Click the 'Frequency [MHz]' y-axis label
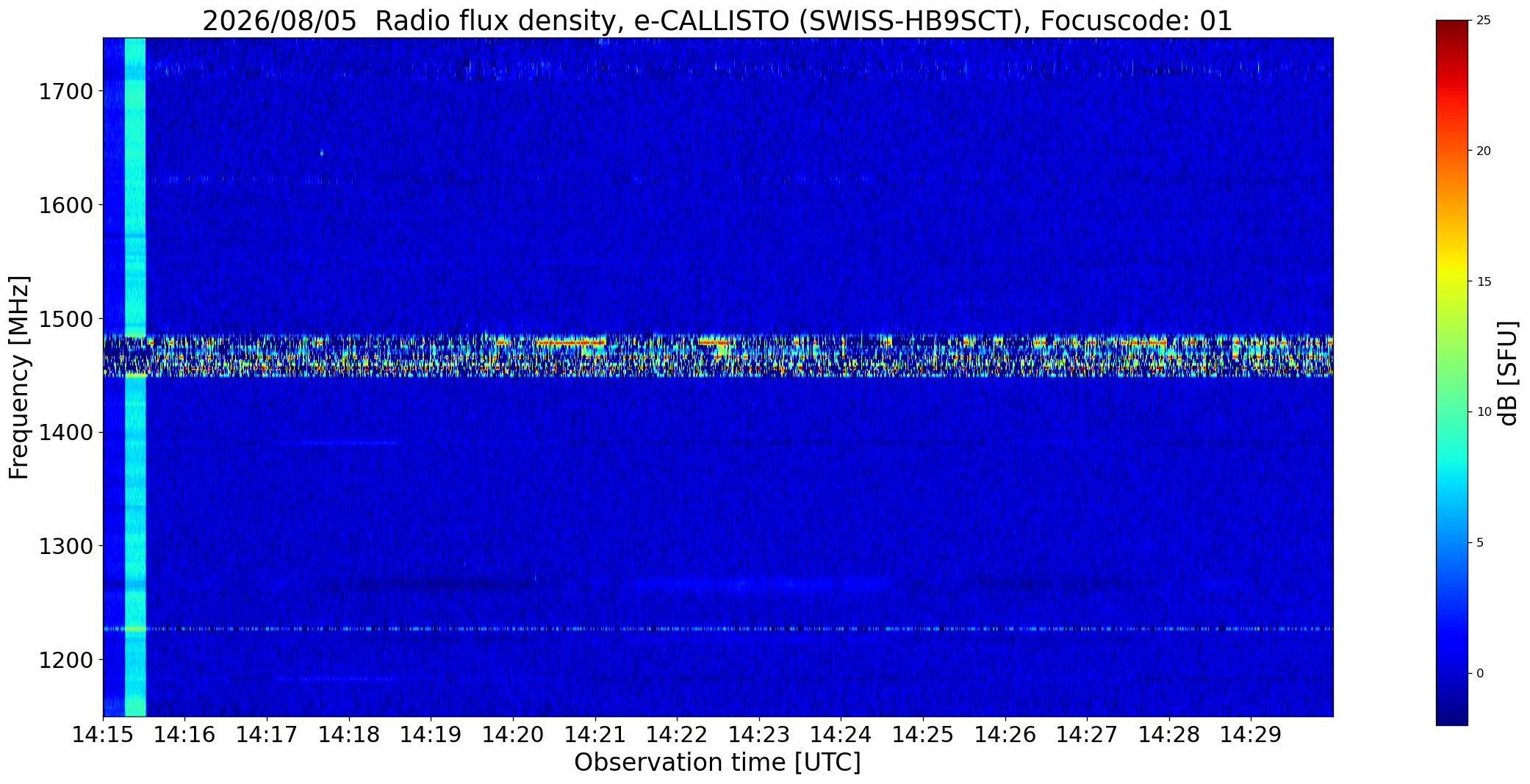The height and width of the screenshot is (784, 1530). [19, 377]
